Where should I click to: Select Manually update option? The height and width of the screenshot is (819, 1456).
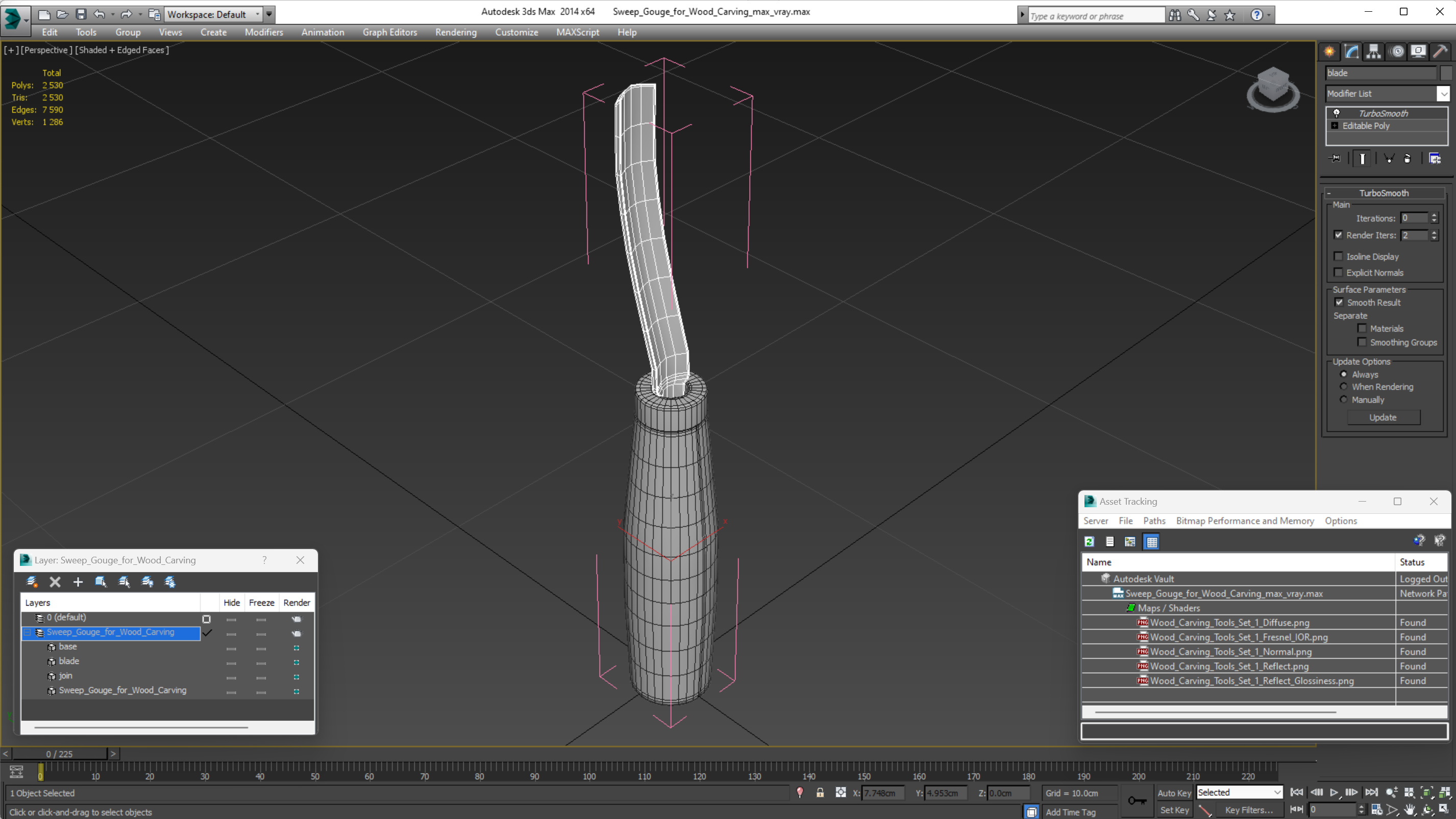tap(1344, 400)
